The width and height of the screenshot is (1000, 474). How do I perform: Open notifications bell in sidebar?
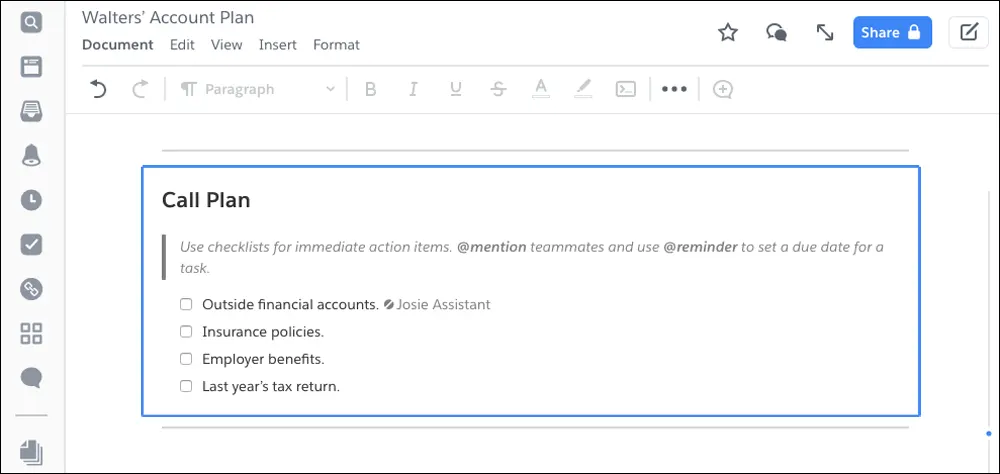point(31,155)
